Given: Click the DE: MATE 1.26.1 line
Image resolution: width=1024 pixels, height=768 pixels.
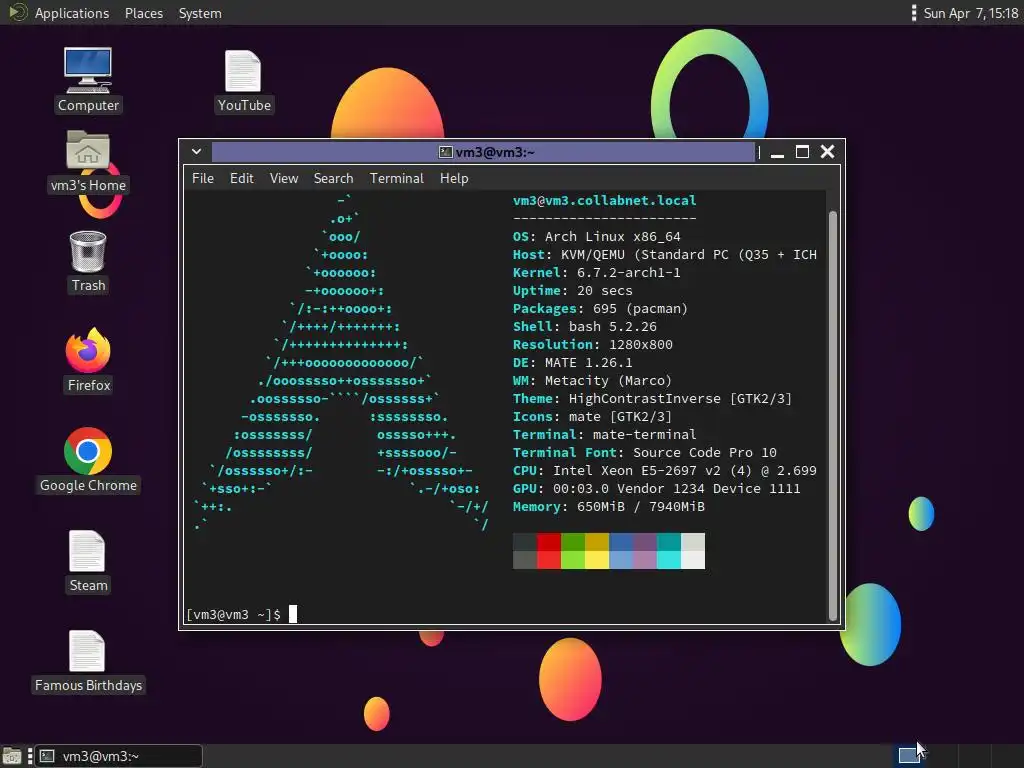Looking at the screenshot, I should point(573,362).
